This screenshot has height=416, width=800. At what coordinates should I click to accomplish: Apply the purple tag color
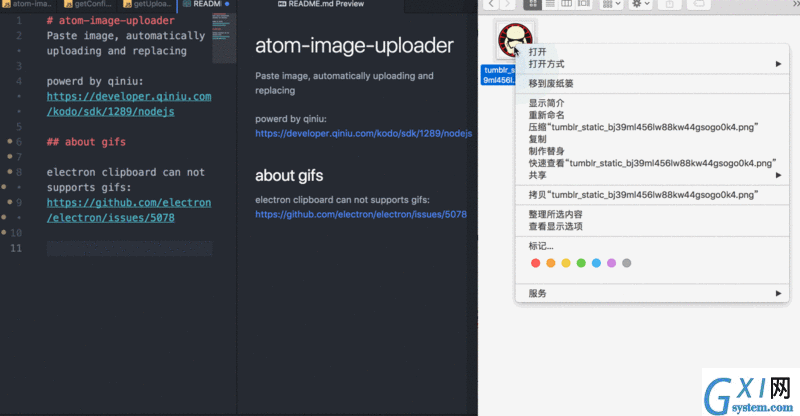[x=611, y=263]
